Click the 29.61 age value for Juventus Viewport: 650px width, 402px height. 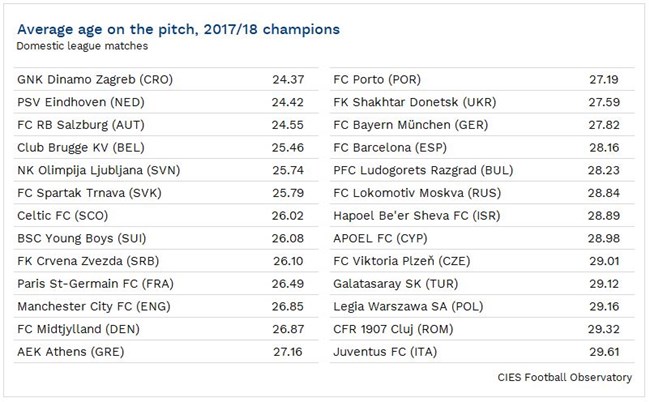pyautogui.click(x=605, y=352)
